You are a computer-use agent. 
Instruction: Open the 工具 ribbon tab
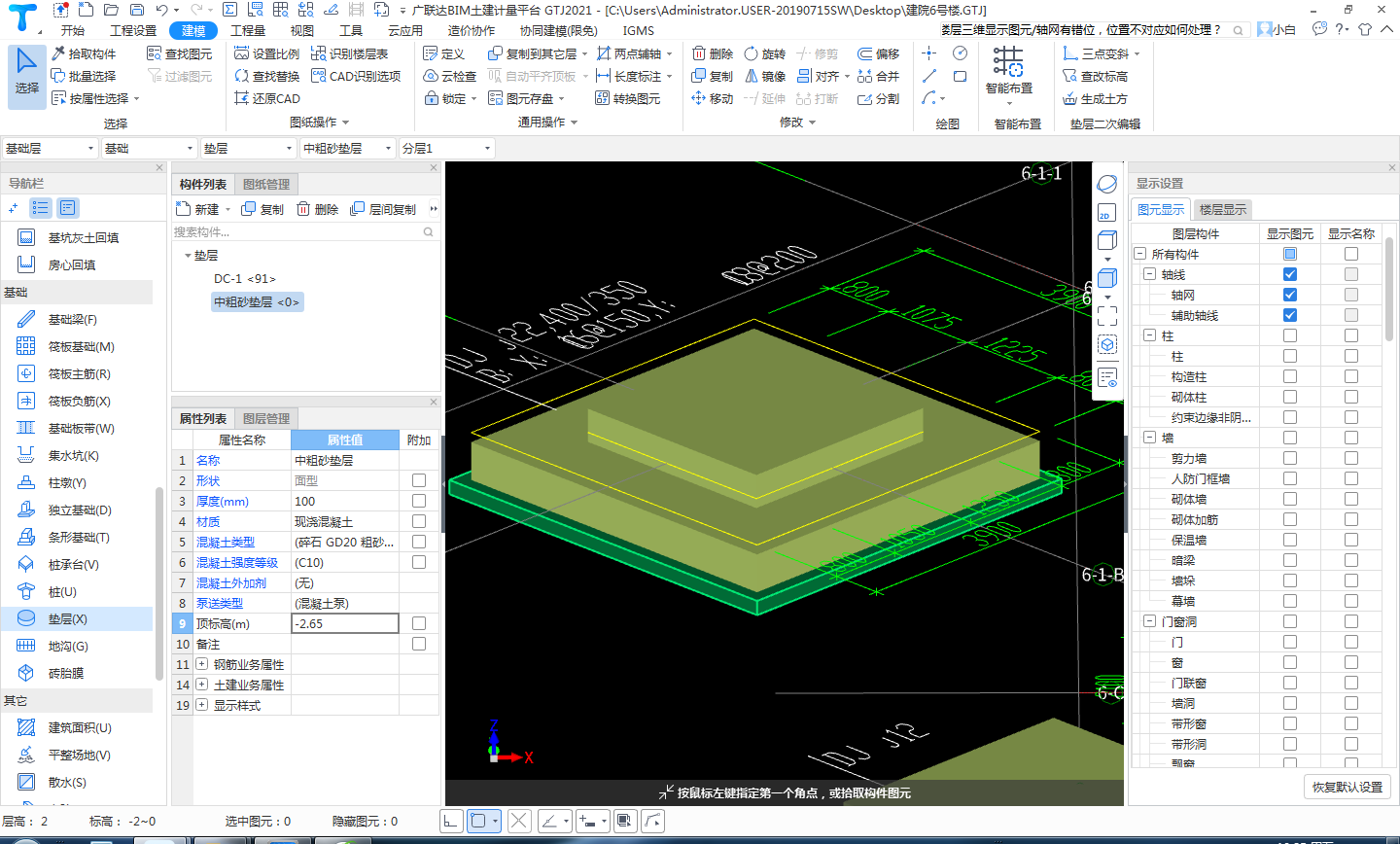tap(351, 30)
